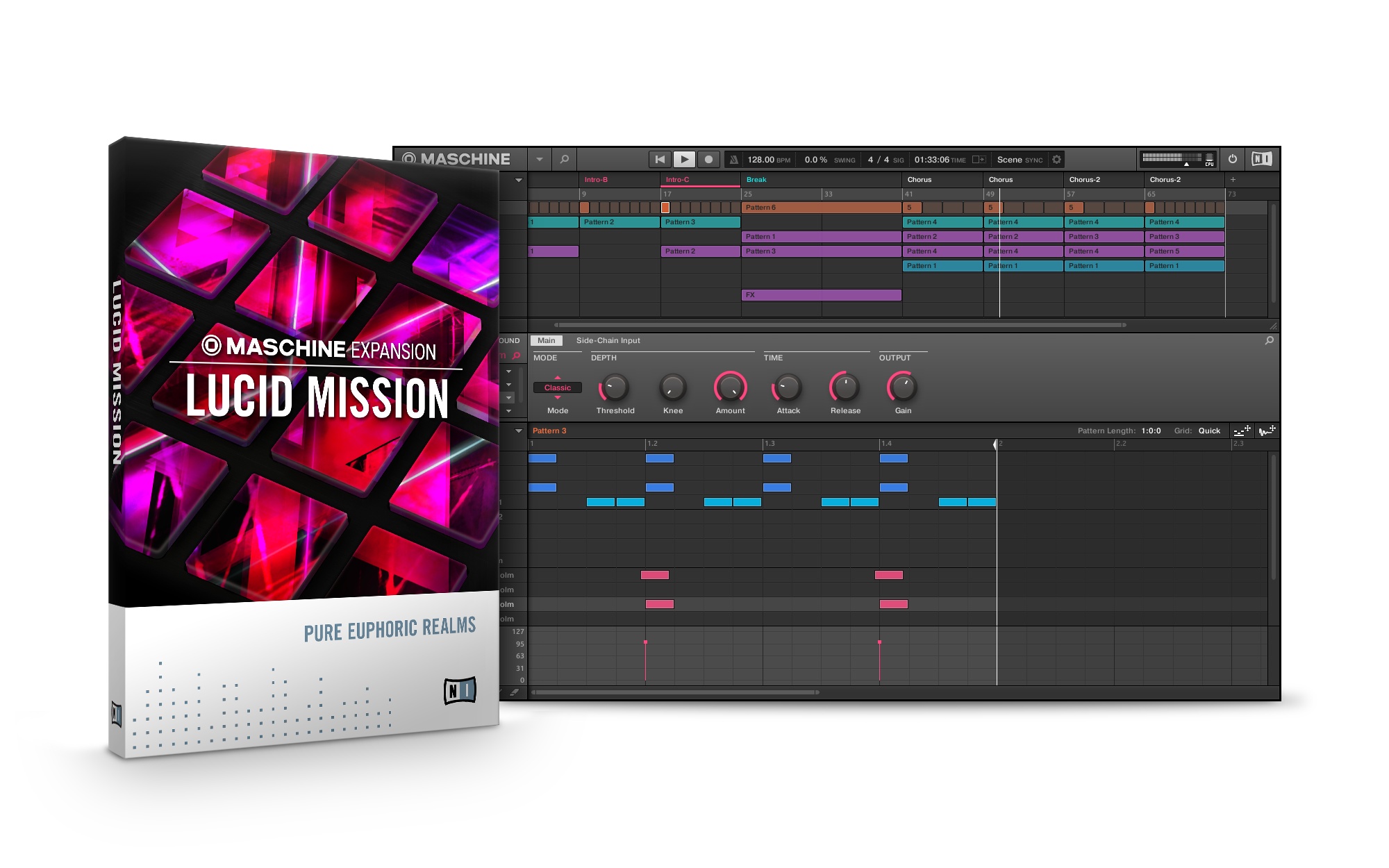Open pattern editor dropdown left of Pattern 3
The width and height of the screenshot is (1389, 868).
pos(518,431)
